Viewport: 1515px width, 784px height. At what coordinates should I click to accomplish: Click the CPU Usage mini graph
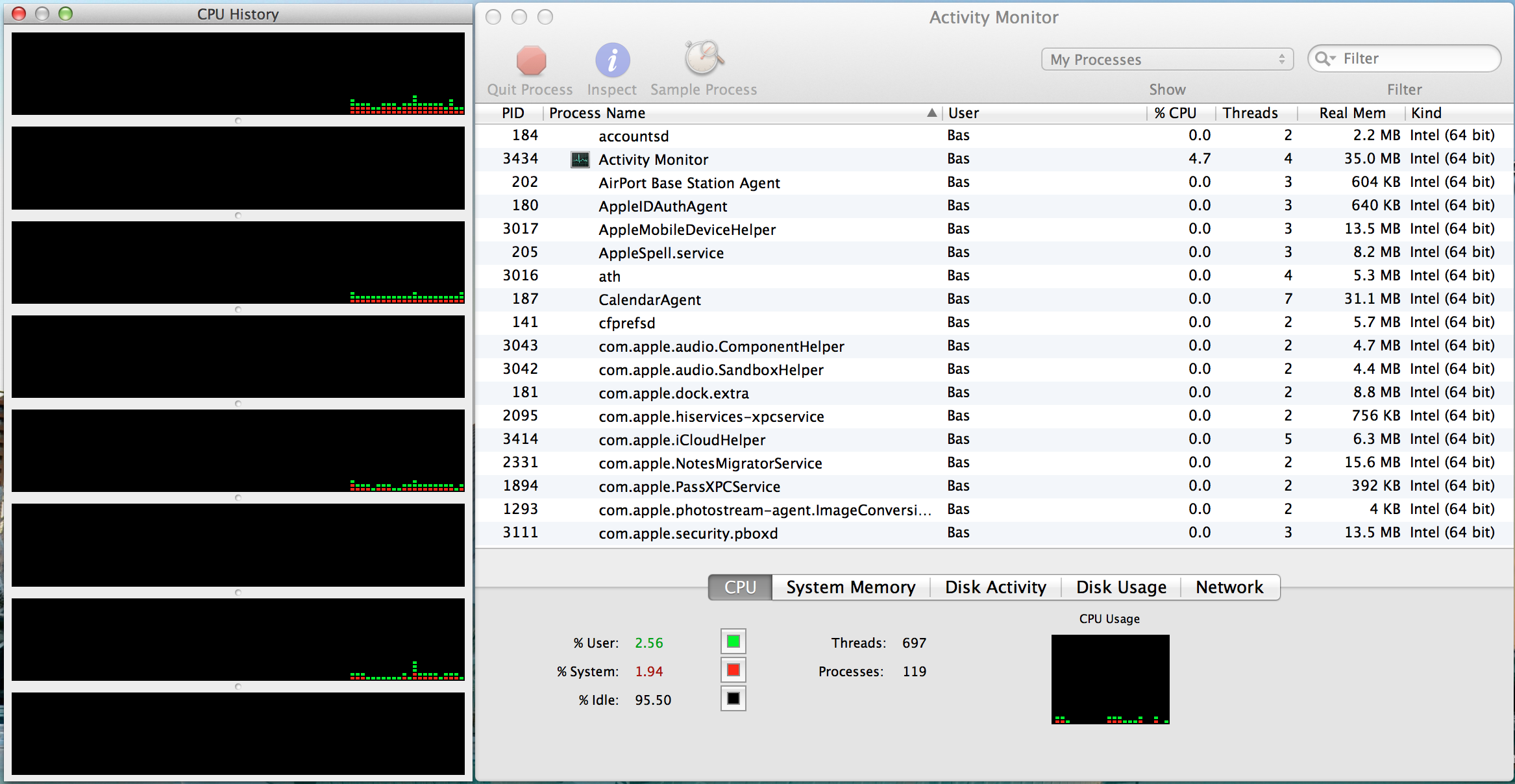tap(1110, 680)
